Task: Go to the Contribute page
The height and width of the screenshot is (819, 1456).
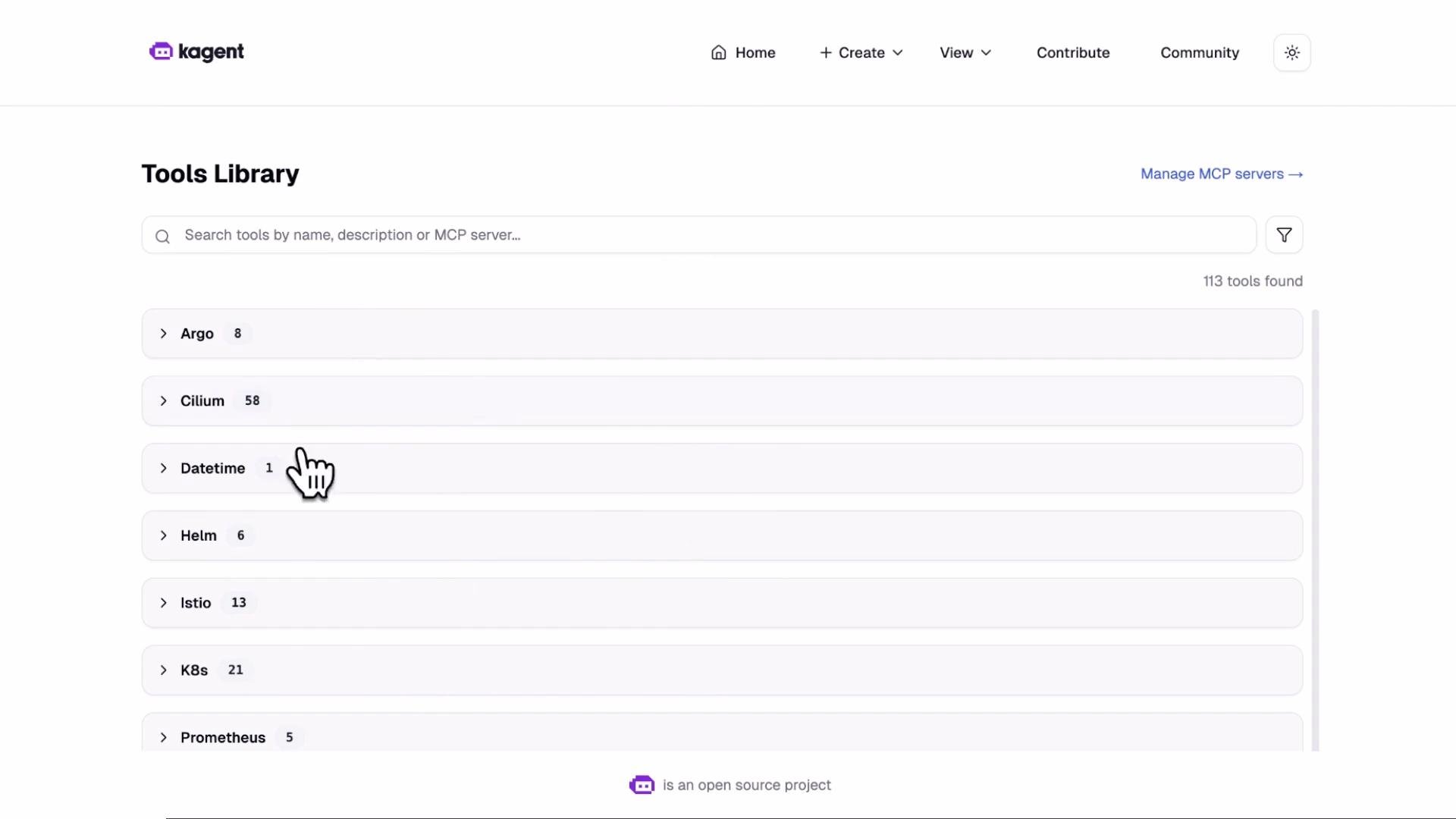Action: [1073, 52]
